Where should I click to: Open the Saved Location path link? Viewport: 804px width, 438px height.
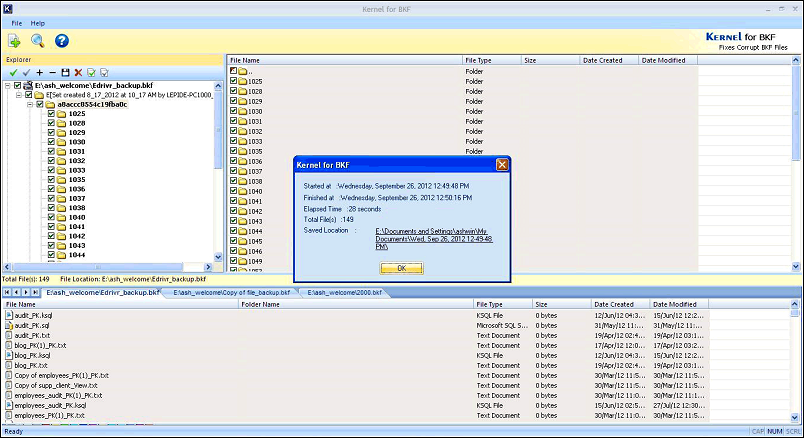434,239
